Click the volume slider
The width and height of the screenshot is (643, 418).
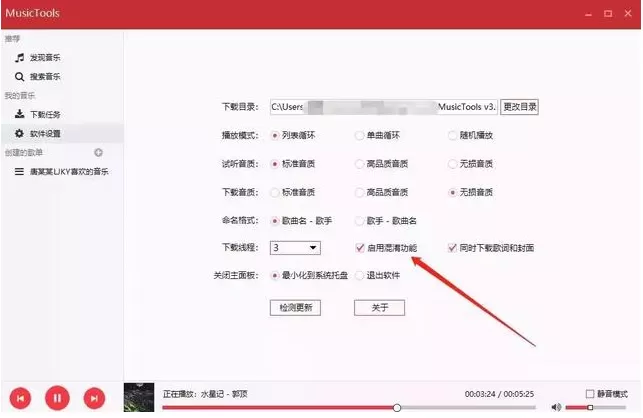click(x=595, y=407)
